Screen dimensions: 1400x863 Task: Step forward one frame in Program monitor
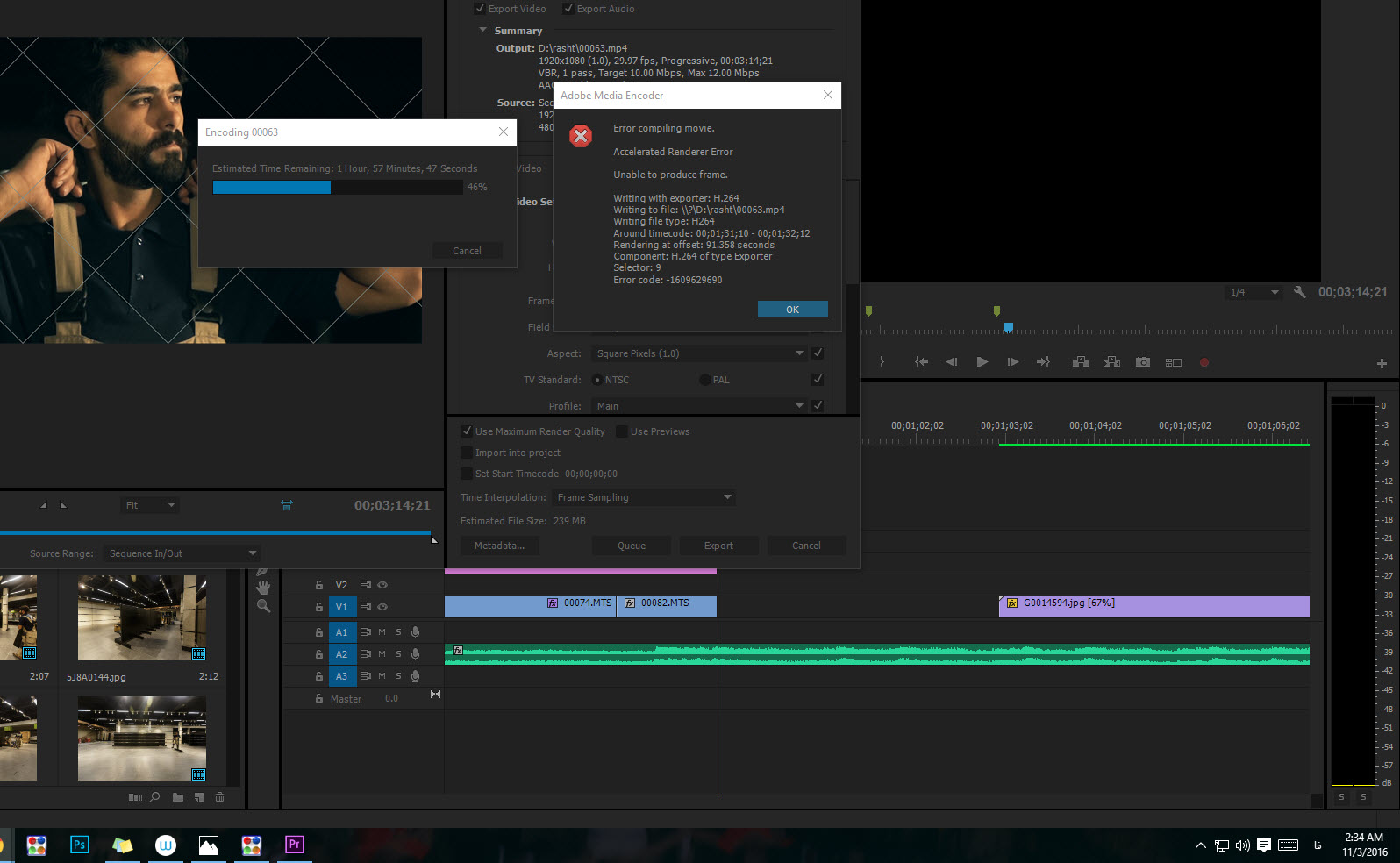1013,362
